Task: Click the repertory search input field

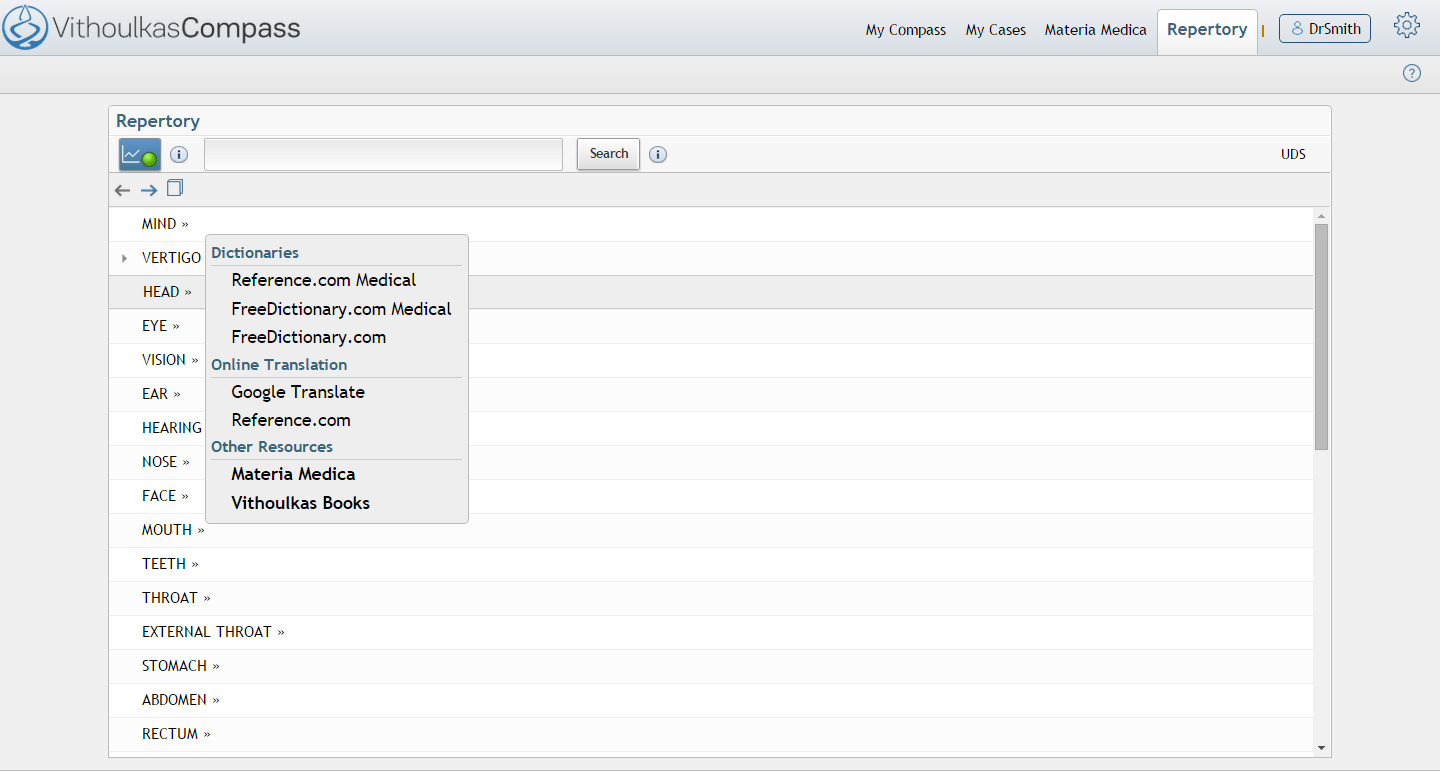Action: coord(384,154)
